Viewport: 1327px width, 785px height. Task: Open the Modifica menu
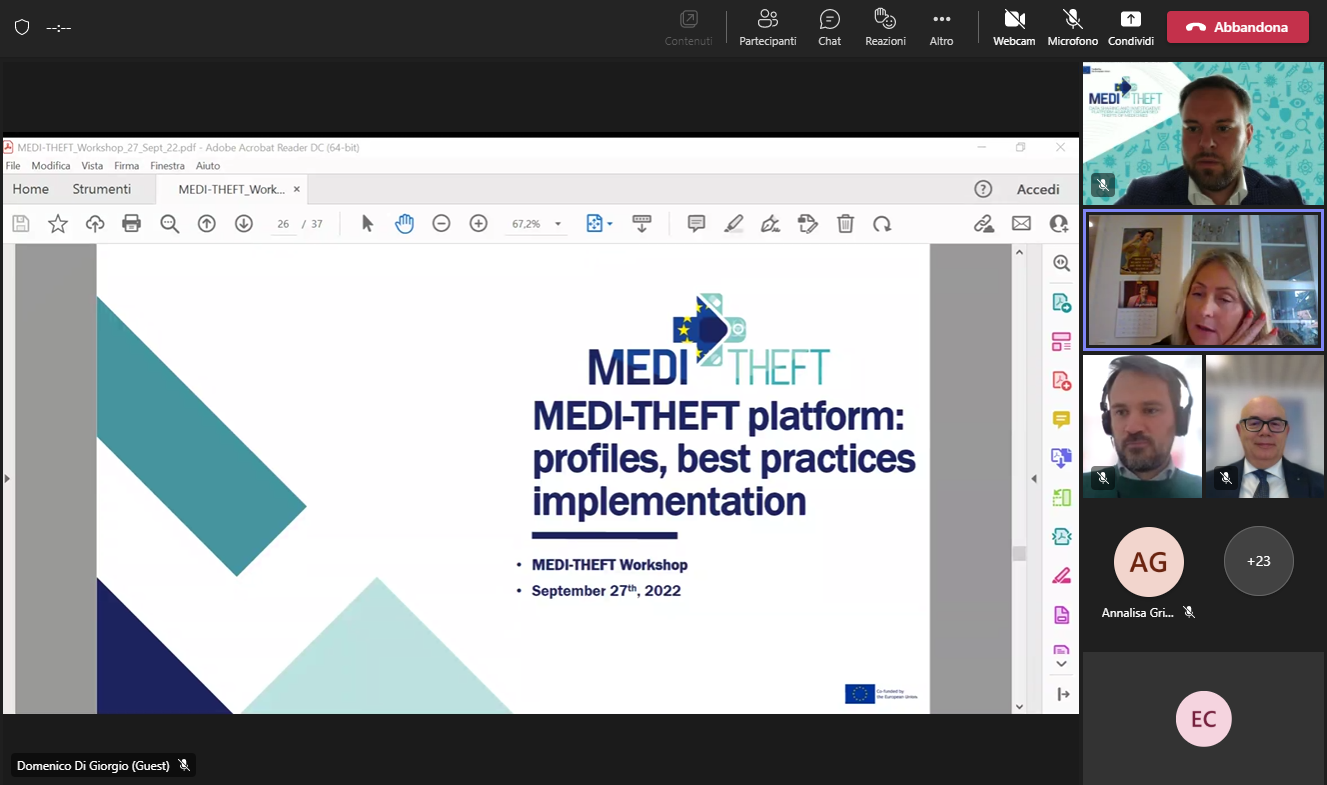tap(51, 166)
